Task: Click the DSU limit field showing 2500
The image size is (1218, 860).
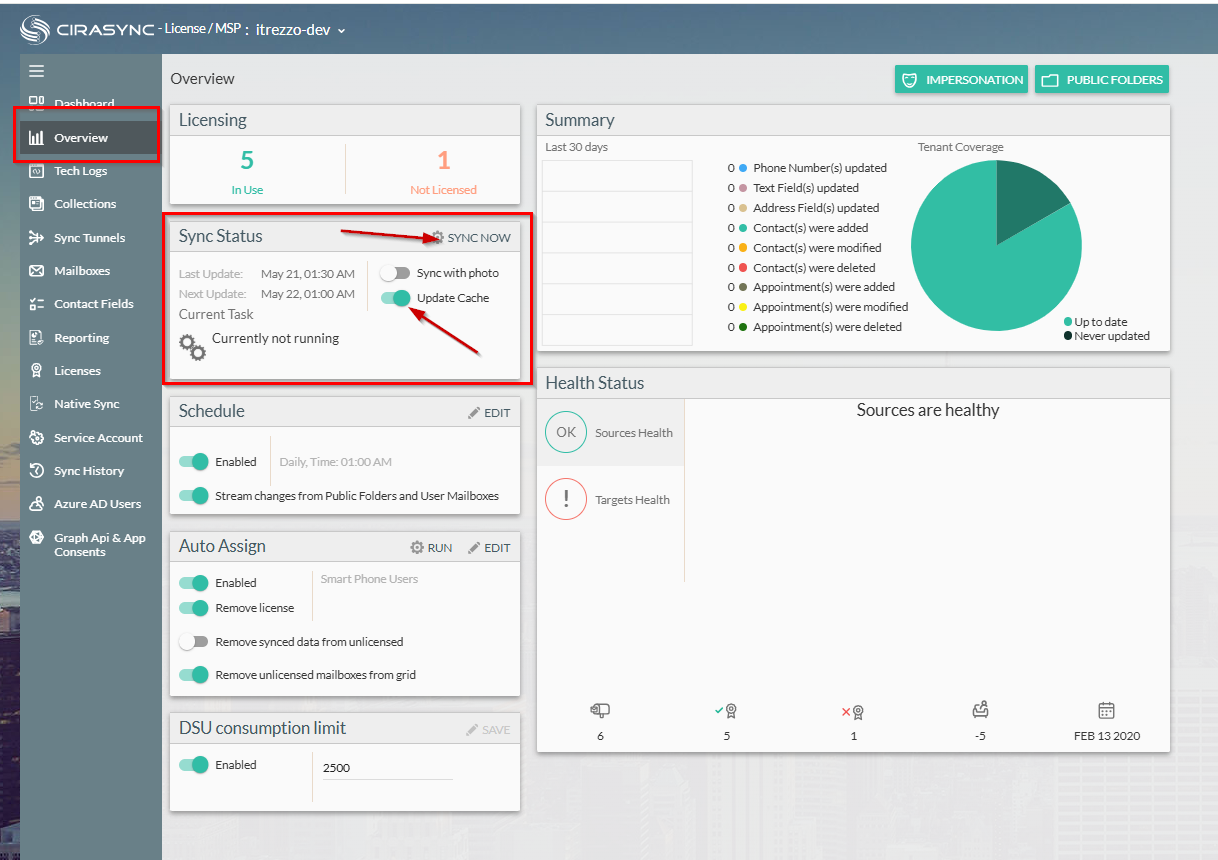Action: [x=387, y=768]
